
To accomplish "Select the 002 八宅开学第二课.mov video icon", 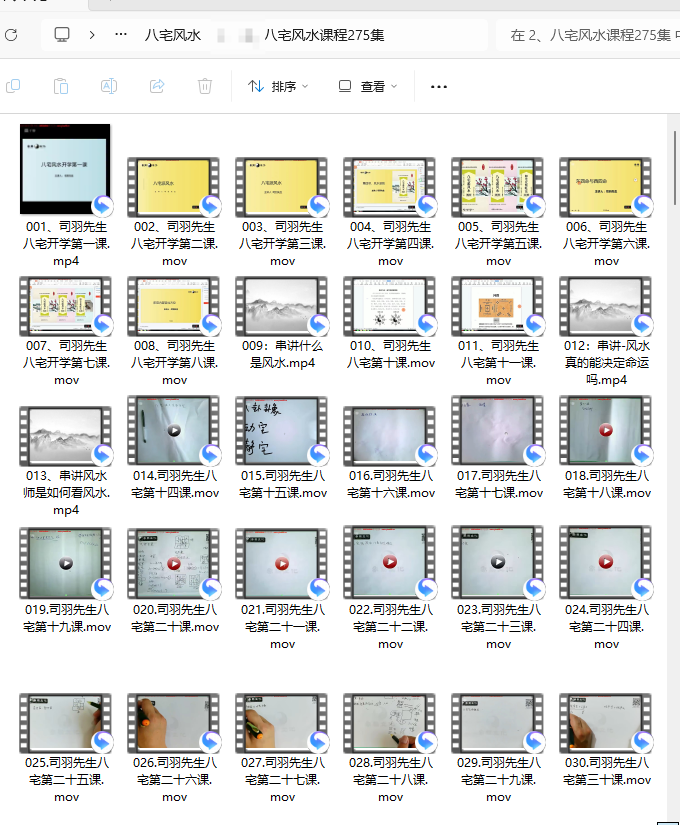I will pyautogui.click(x=174, y=187).
